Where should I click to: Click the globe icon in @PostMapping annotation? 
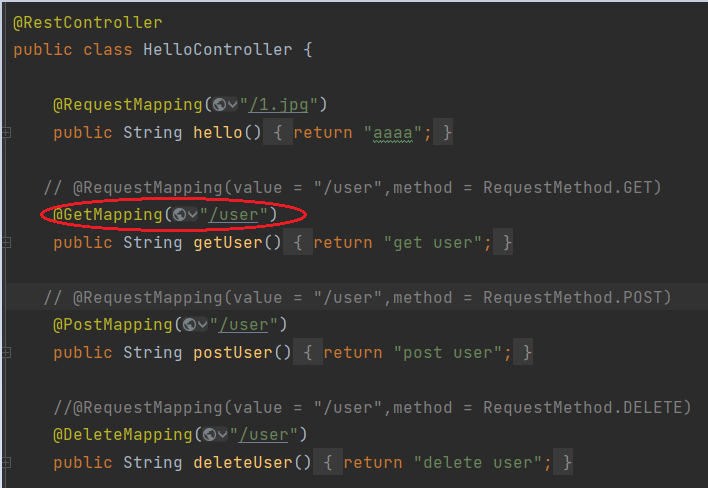pyautogui.click(x=189, y=325)
